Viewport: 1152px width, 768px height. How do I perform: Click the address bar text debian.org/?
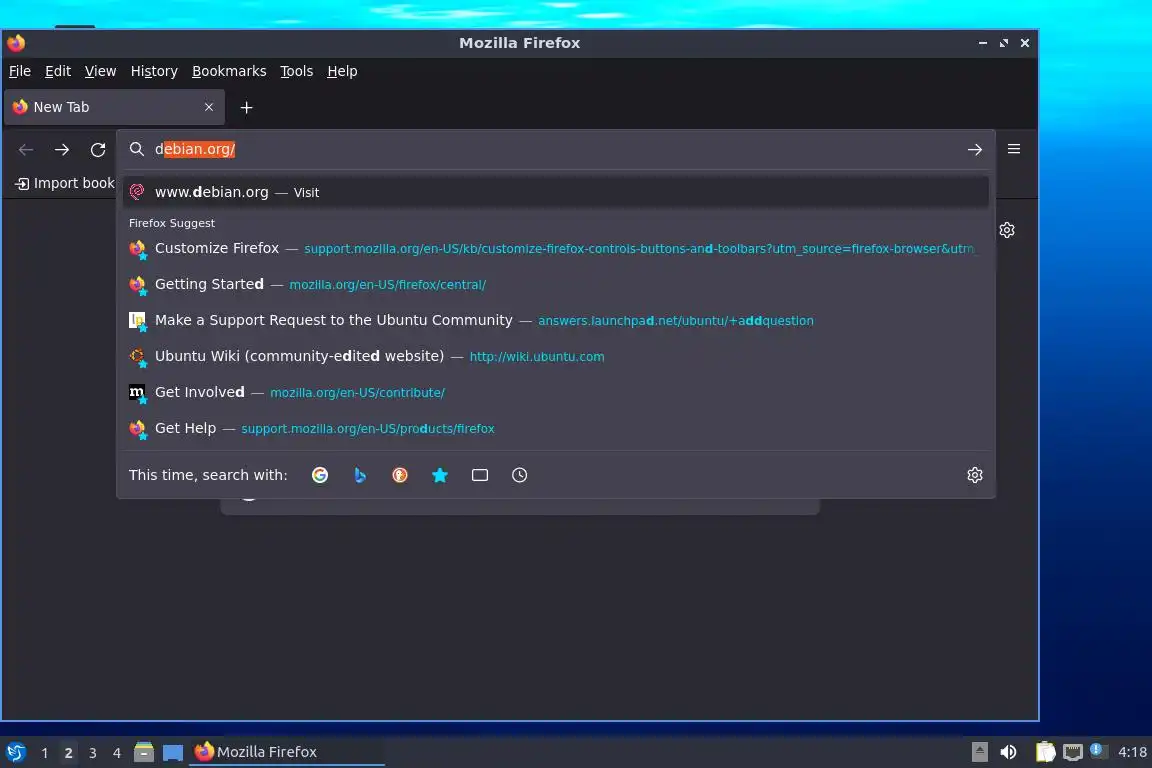pyautogui.click(x=195, y=149)
